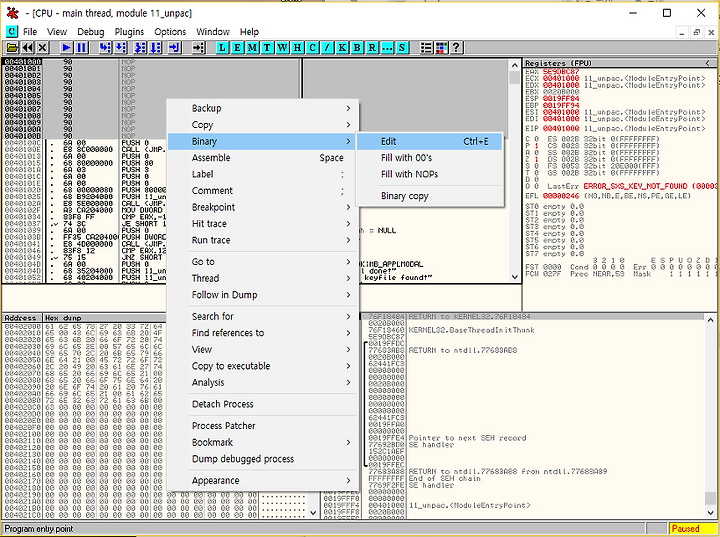Viewport: 720px width, 537px height.
Task: Show CPU window with C button
Action: tap(312, 47)
